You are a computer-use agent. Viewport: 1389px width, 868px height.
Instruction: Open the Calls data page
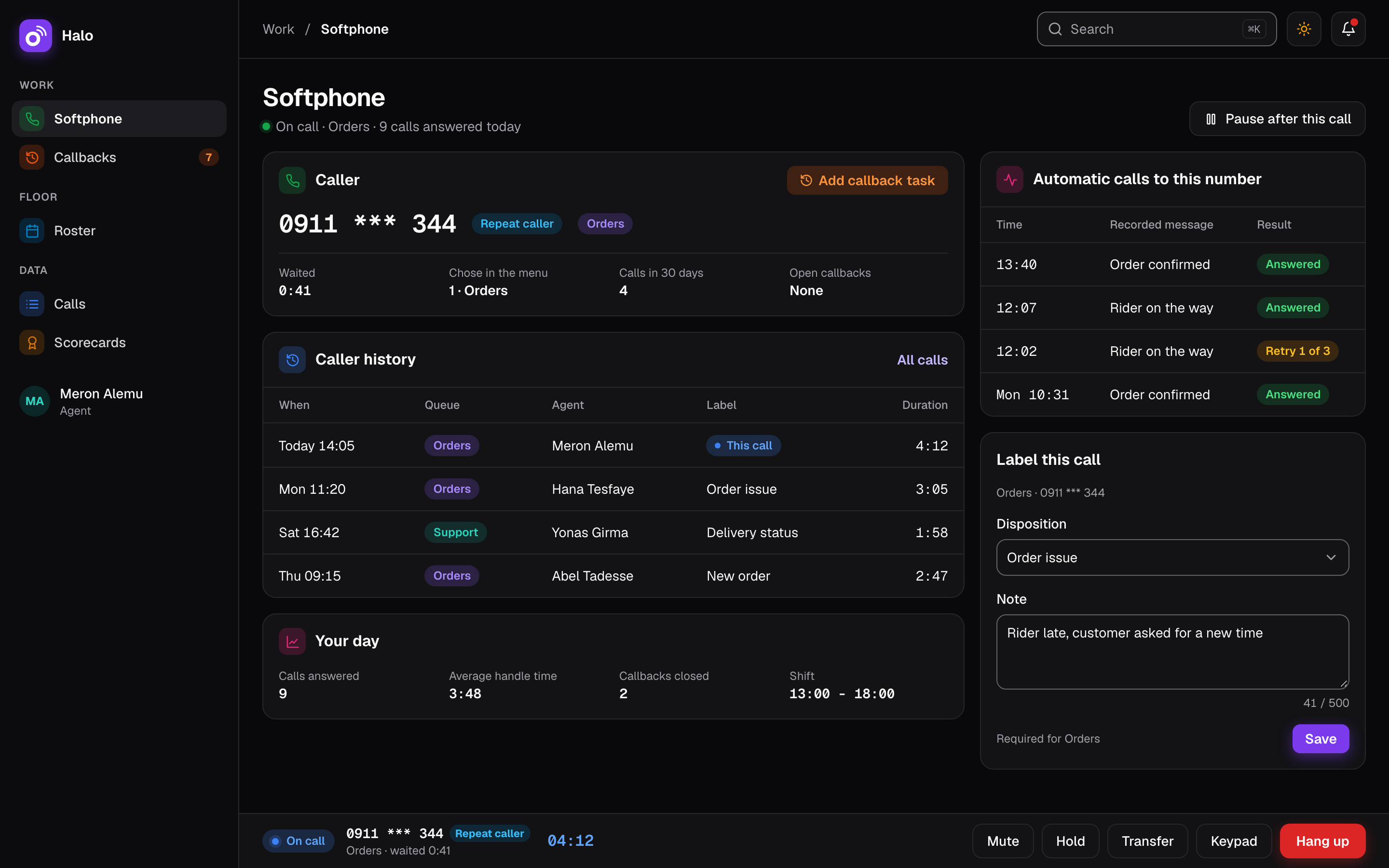119,304
